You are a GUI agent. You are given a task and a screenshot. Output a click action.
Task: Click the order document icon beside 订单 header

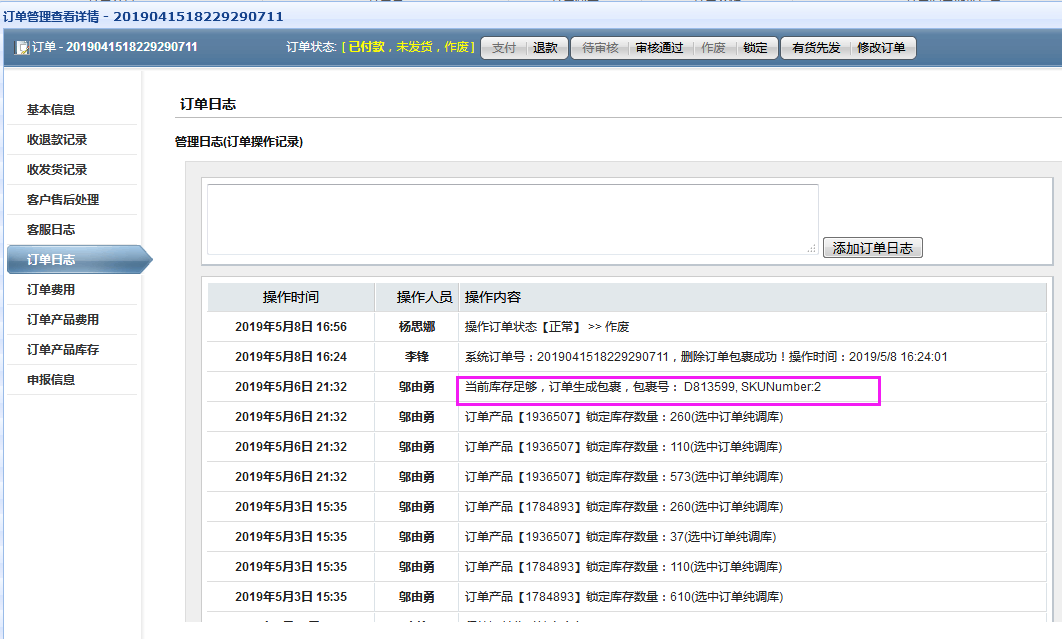click(x=22, y=47)
